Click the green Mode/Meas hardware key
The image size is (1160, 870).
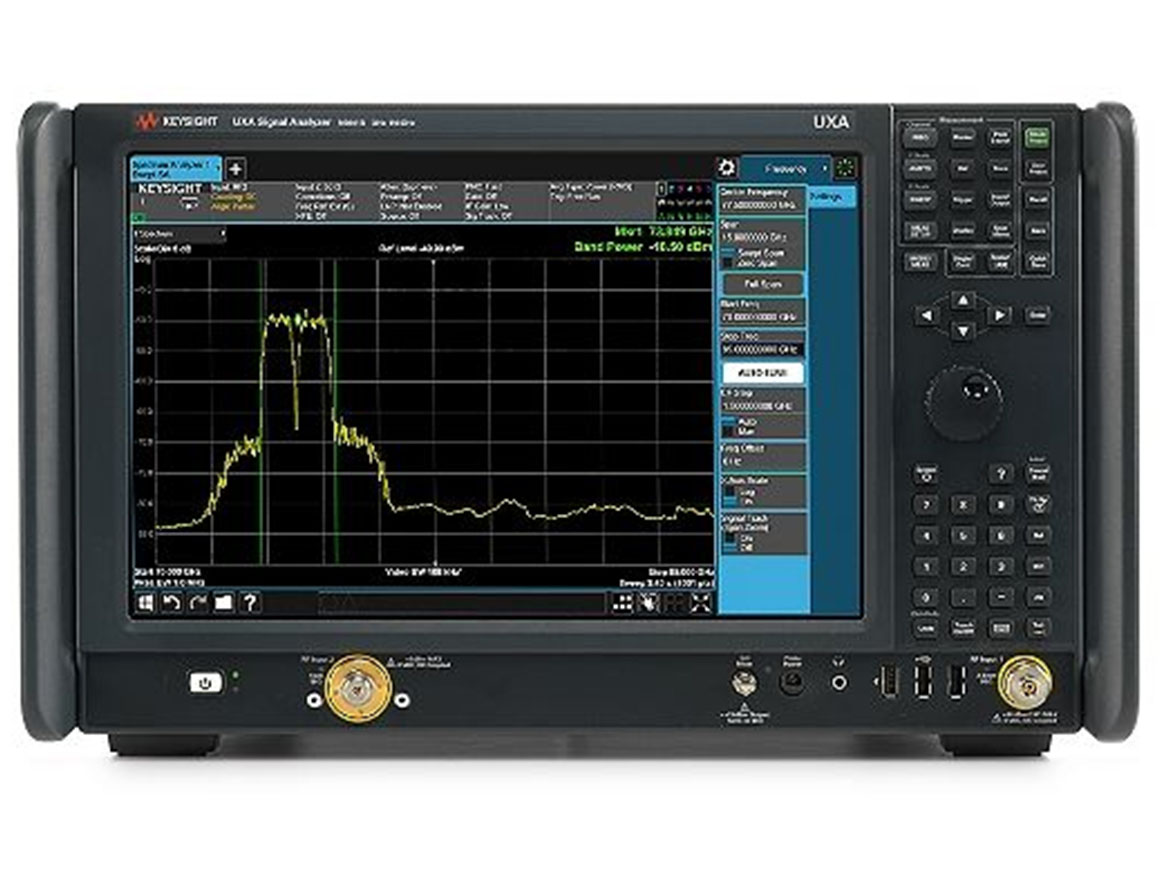pyautogui.click(x=1036, y=136)
